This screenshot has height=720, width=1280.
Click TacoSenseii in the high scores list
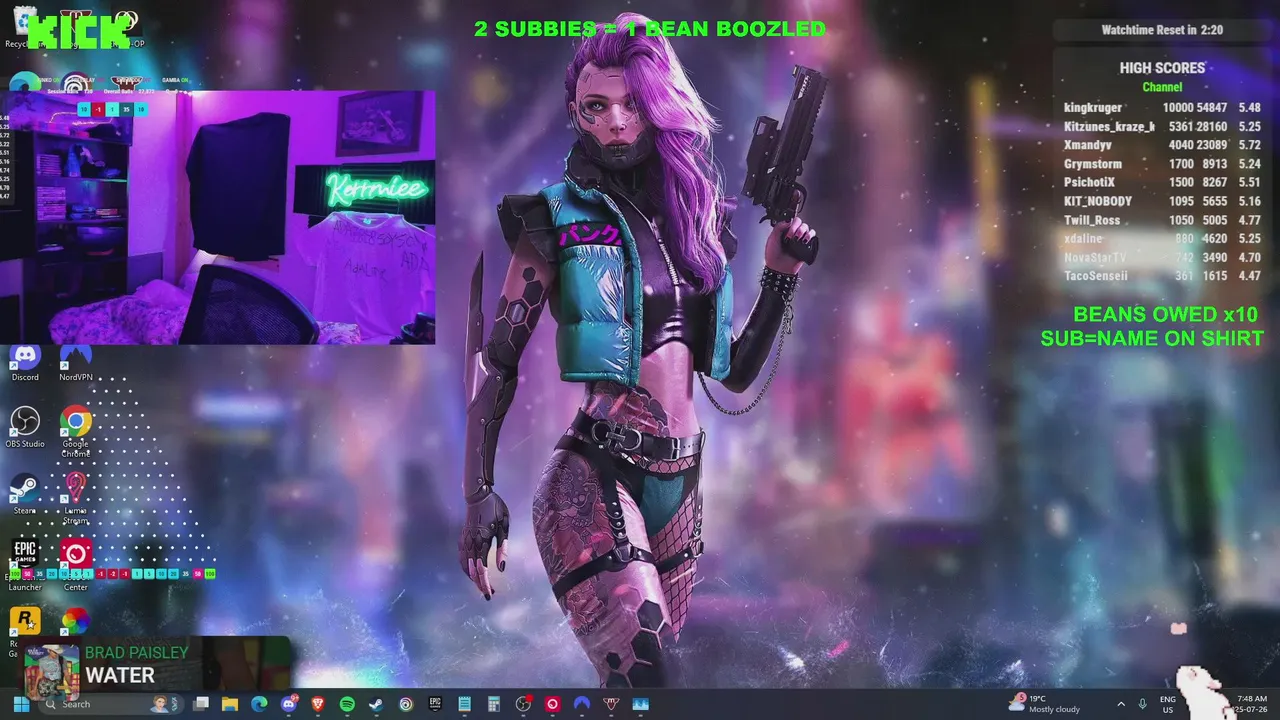pos(1096,276)
